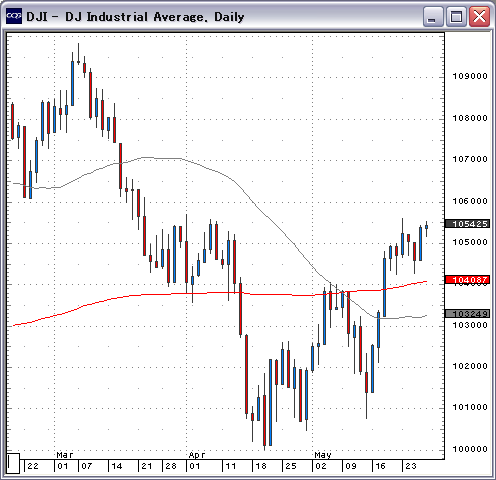
Task: Click the Apr month label on time axis
Action: coord(197,455)
